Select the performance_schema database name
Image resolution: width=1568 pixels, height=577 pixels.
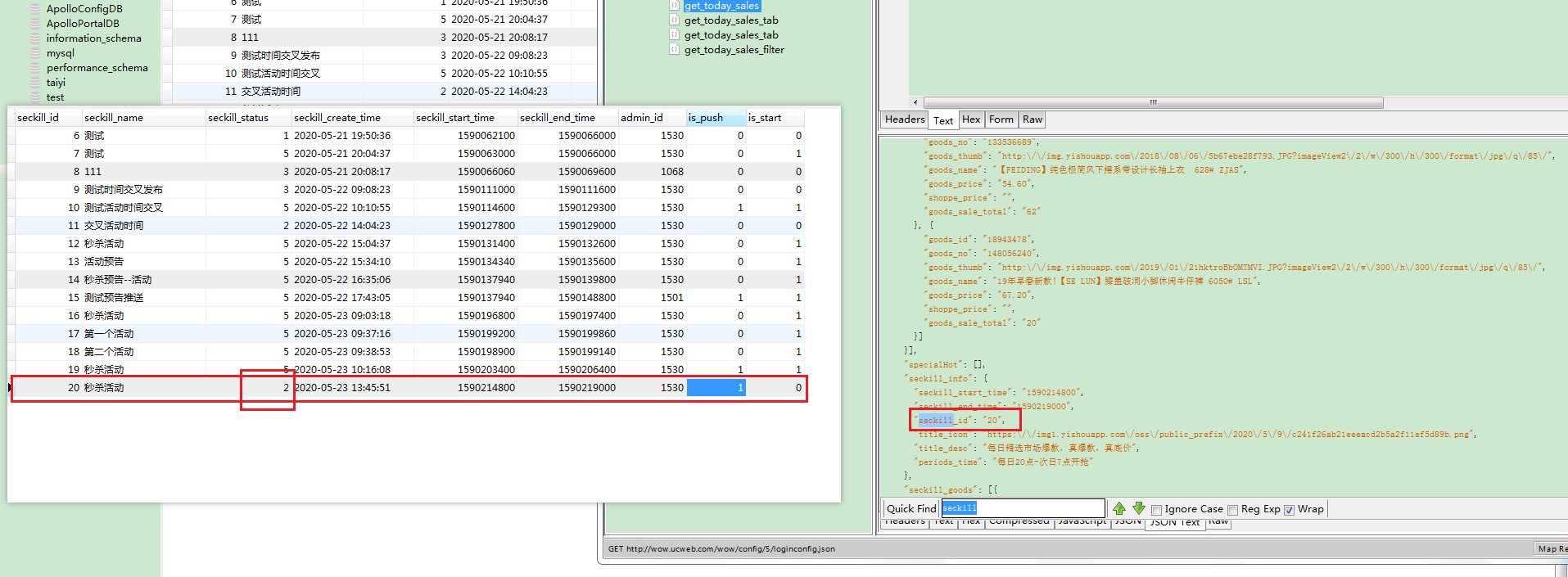(x=97, y=68)
